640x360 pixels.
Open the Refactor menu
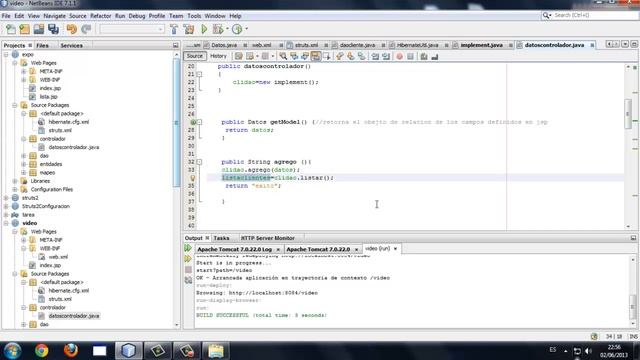[100, 16]
